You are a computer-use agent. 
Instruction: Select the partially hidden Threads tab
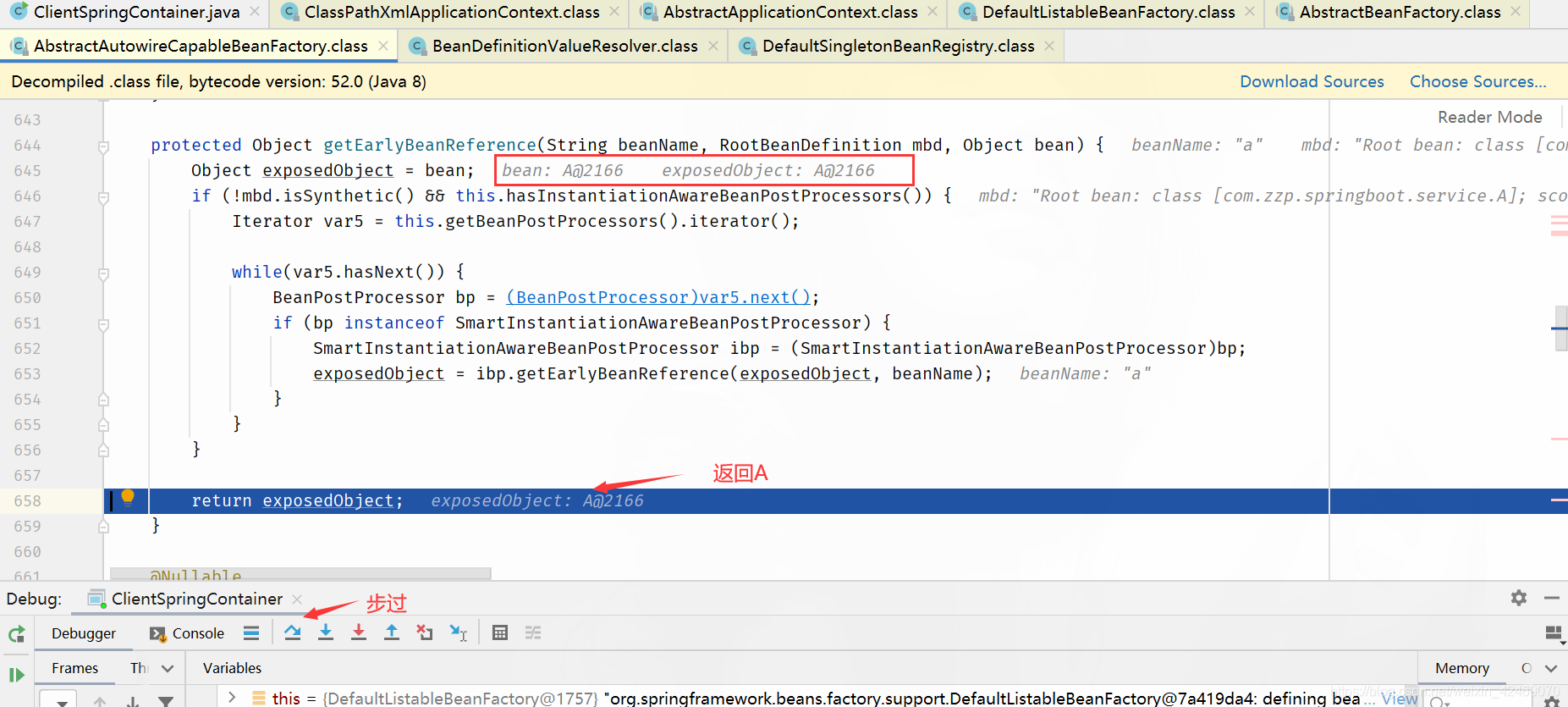click(140, 668)
